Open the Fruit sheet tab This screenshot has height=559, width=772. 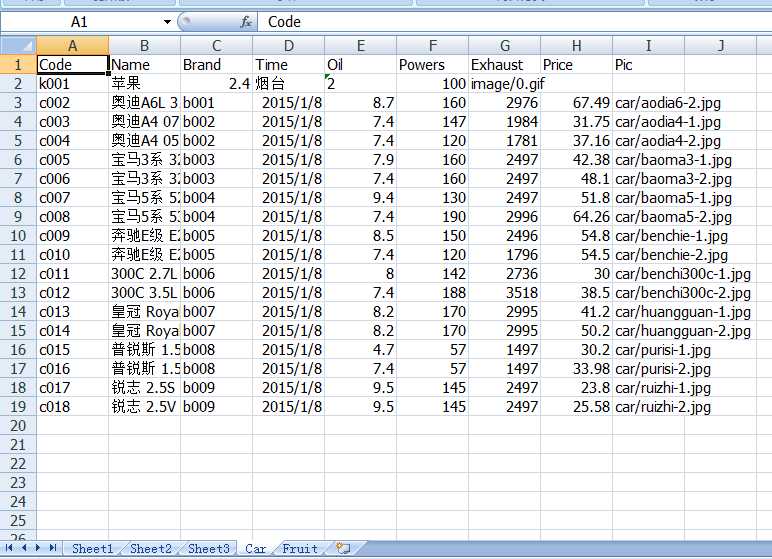click(x=299, y=549)
